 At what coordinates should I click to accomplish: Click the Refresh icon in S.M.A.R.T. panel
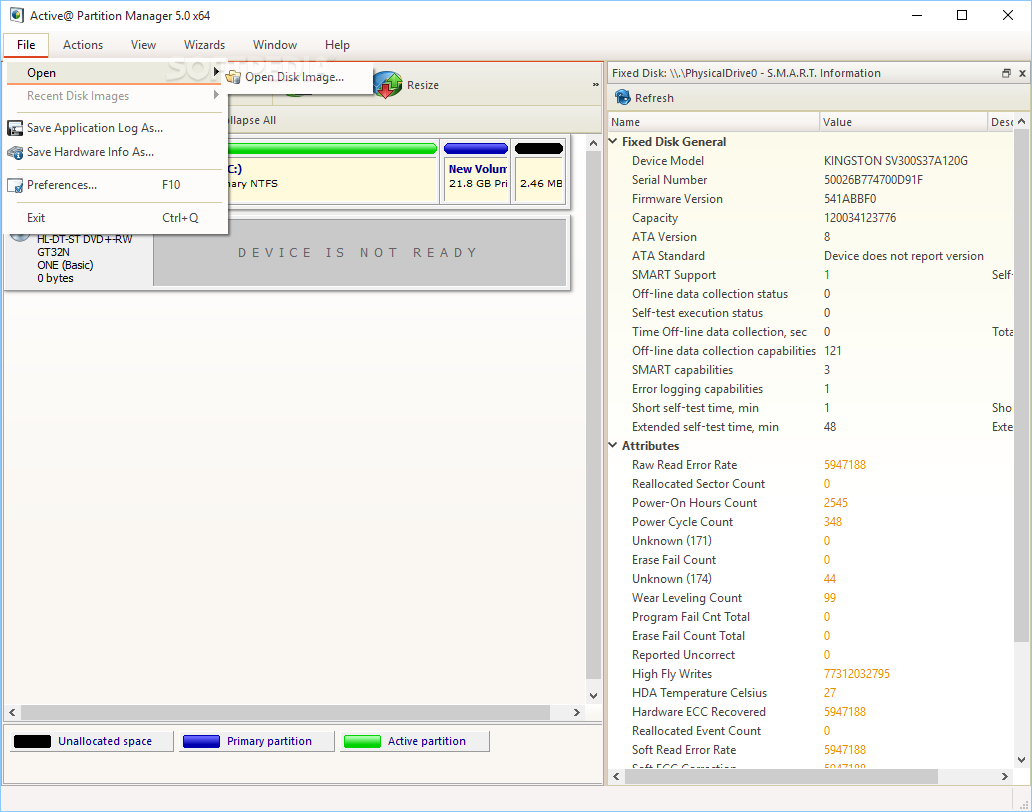coord(622,97)
